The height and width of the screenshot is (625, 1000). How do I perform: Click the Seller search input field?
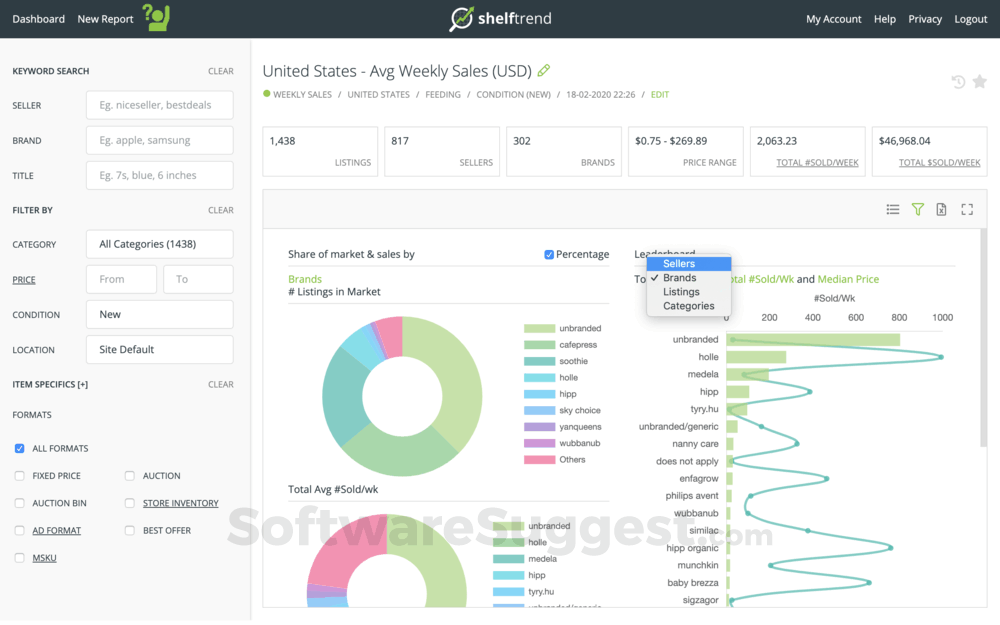point(159,105)
